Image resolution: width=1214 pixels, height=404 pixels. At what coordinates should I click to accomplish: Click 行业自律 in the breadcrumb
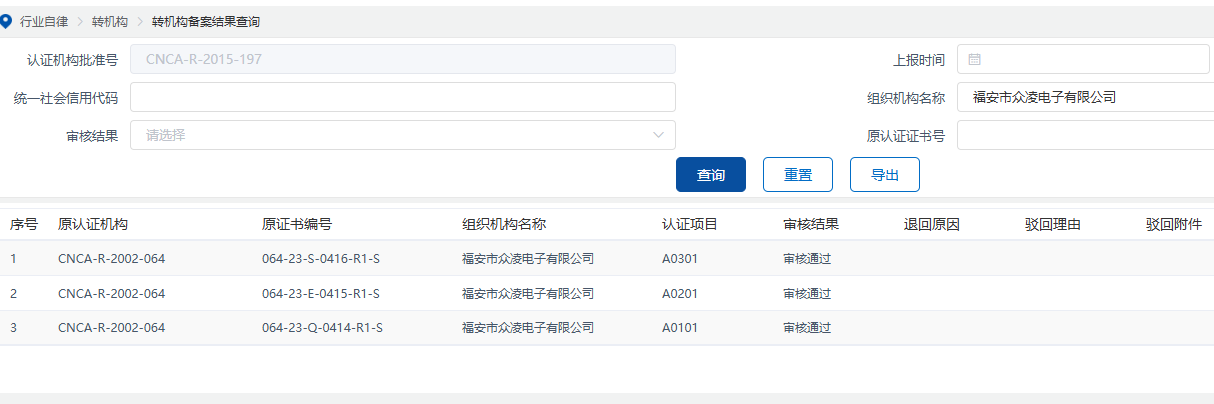coord(44,21)
